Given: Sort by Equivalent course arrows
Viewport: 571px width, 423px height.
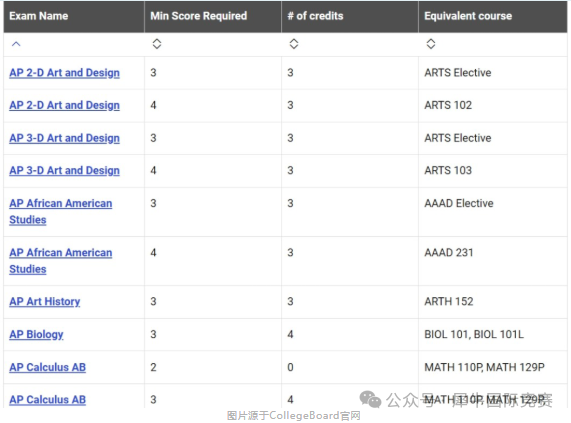Looking at the screenshot, I should tap(431, 44).
